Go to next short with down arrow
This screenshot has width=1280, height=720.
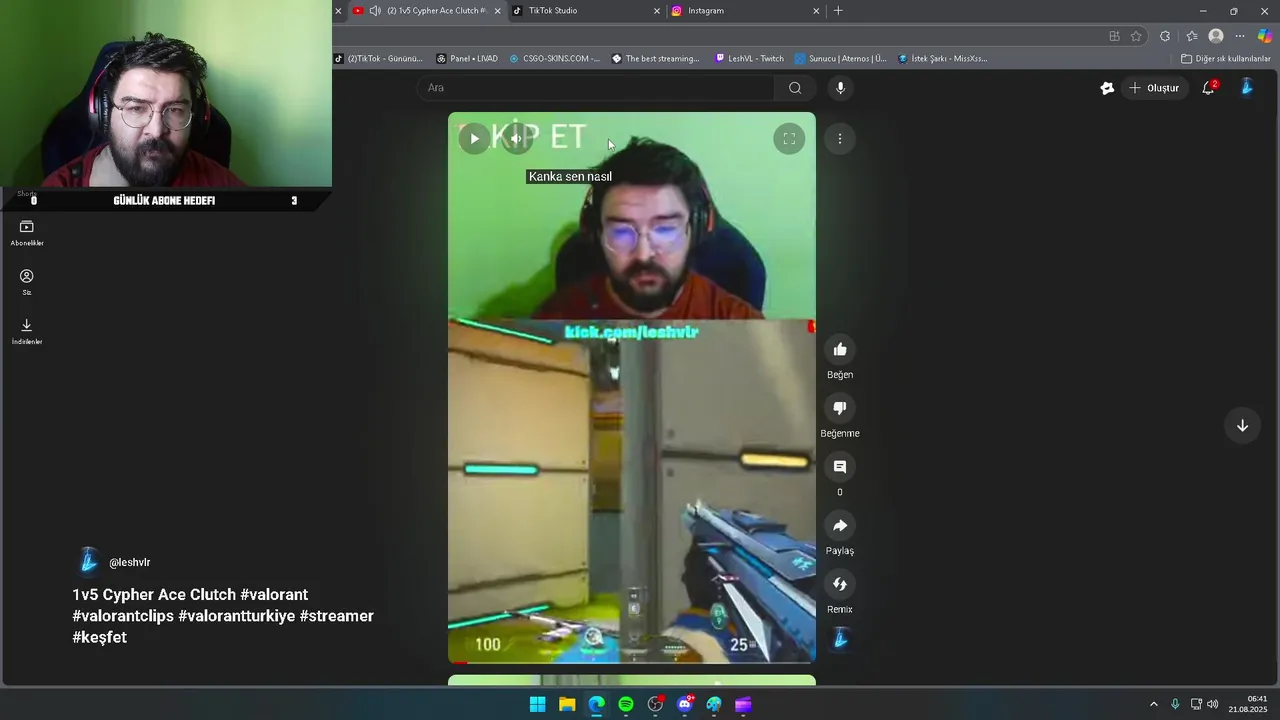pyautogui.click(x=1242, y=426)
